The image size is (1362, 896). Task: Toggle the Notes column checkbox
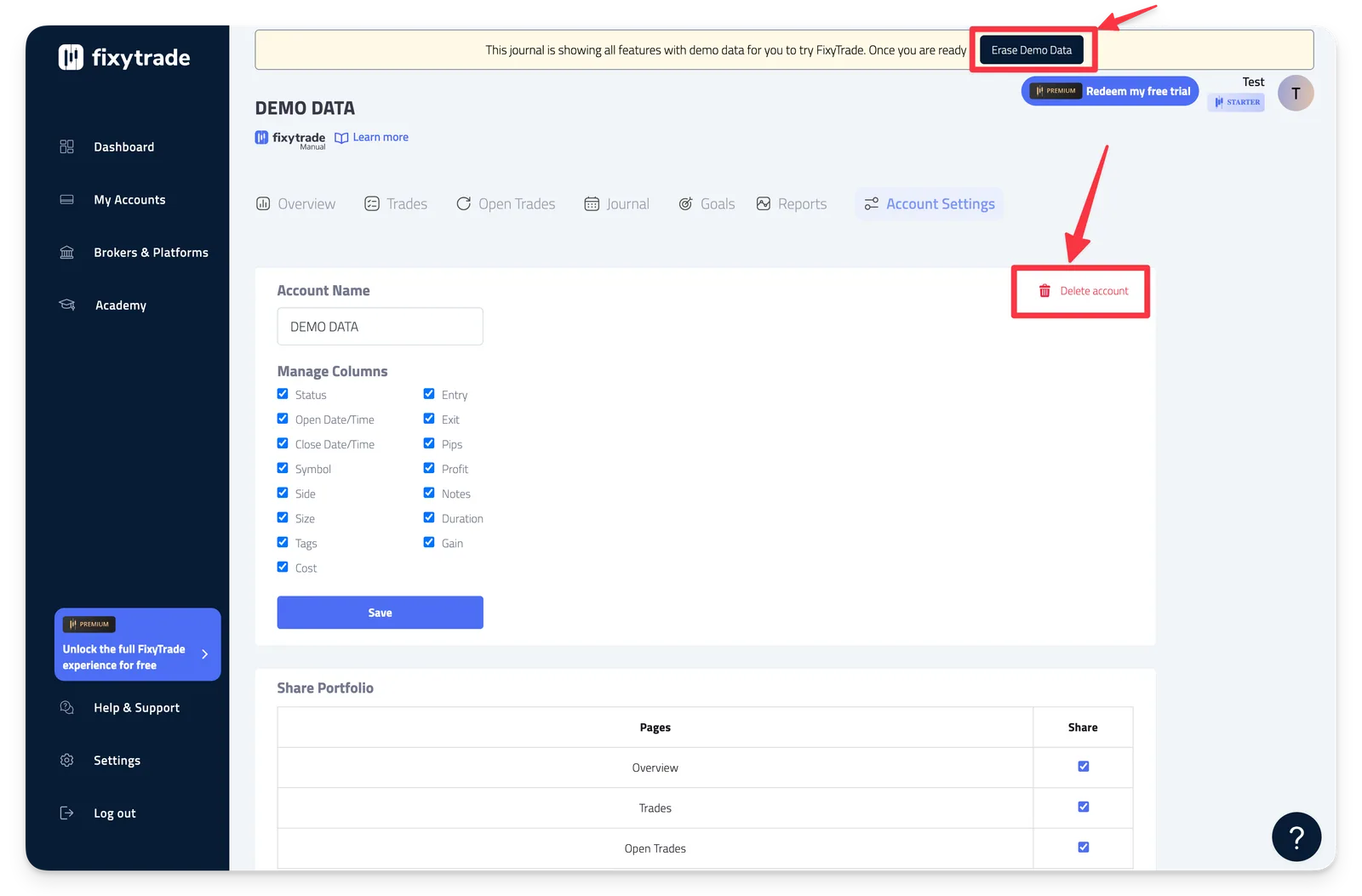pyautogui.click(x=429, y=493)
